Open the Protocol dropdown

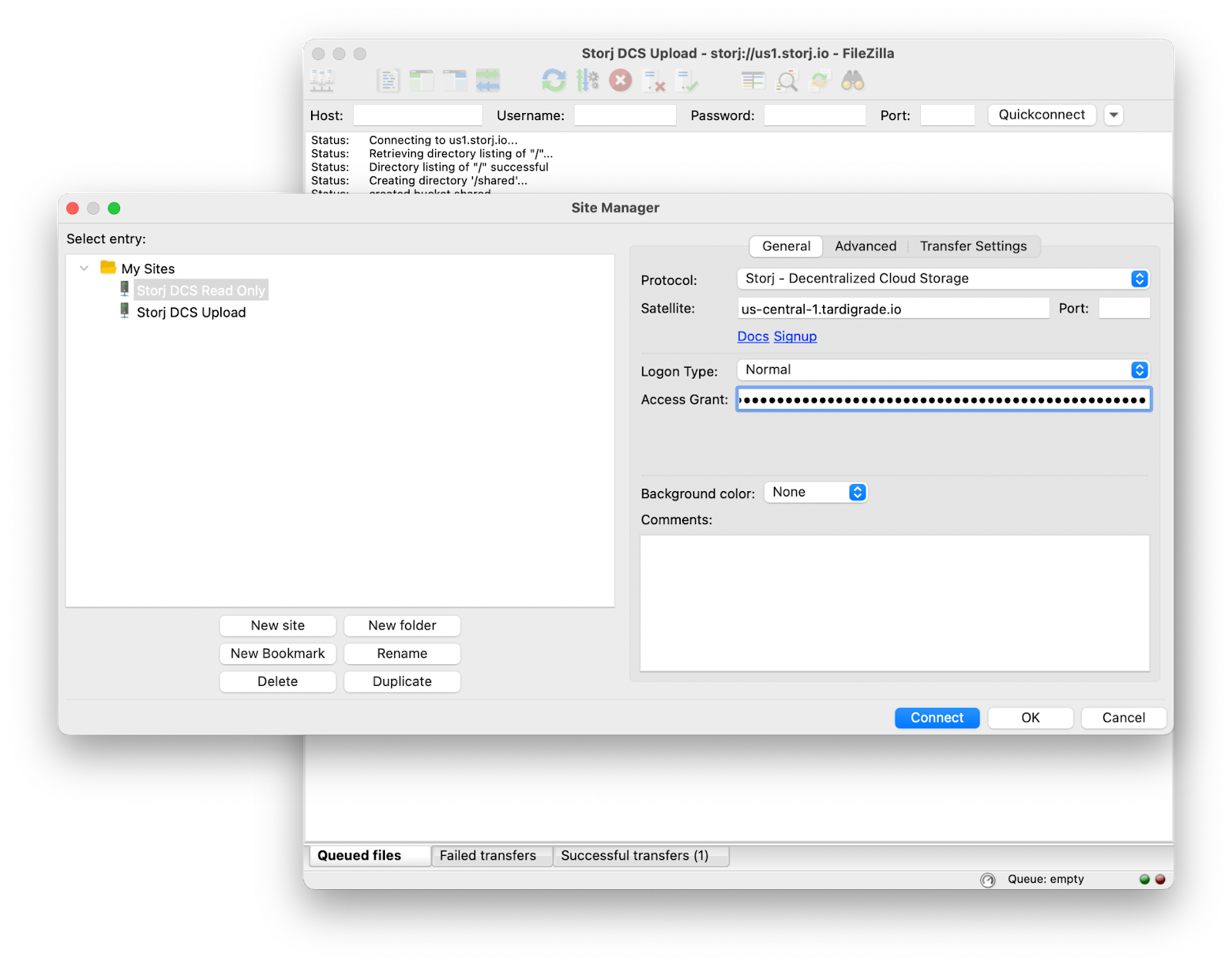(x=943, y=279)
